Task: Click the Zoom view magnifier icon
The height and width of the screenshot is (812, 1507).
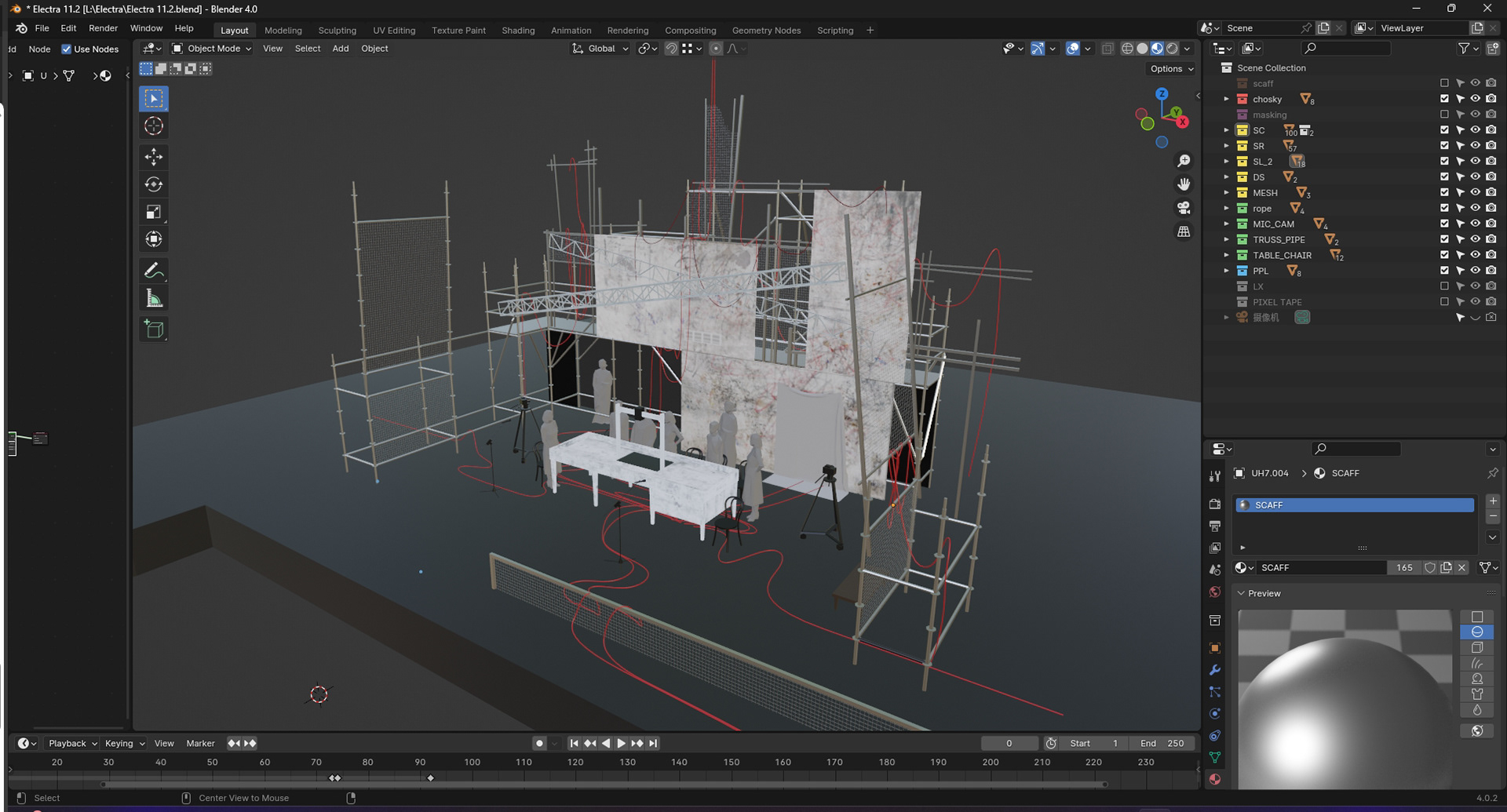Action: pyautogui.click(x=1184, y=161)
